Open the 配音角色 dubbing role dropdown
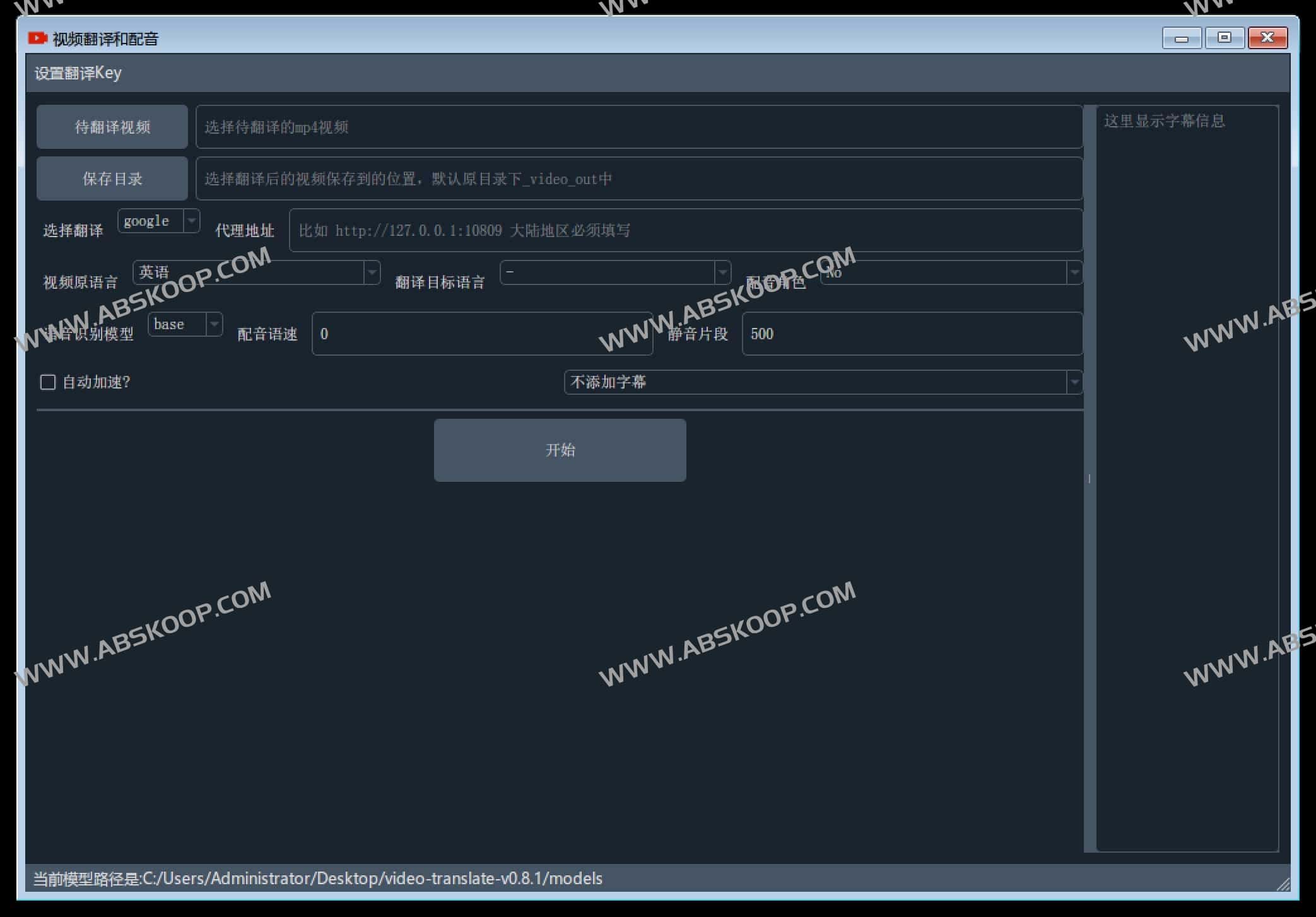 pos(951,272)
